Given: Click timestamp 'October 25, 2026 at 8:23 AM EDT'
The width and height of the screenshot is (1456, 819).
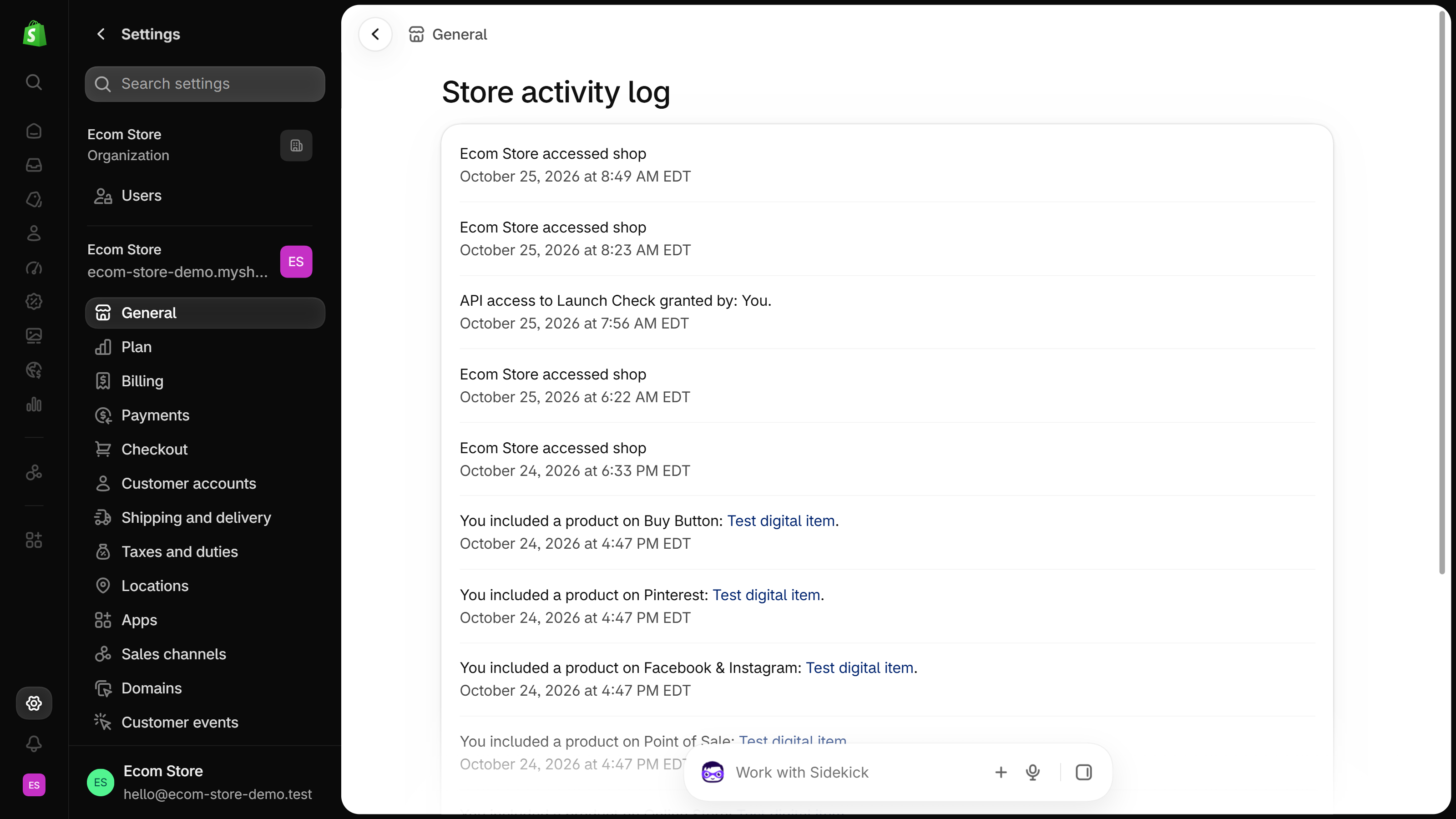Looking at the screenshot, I should tap(575, 250).
